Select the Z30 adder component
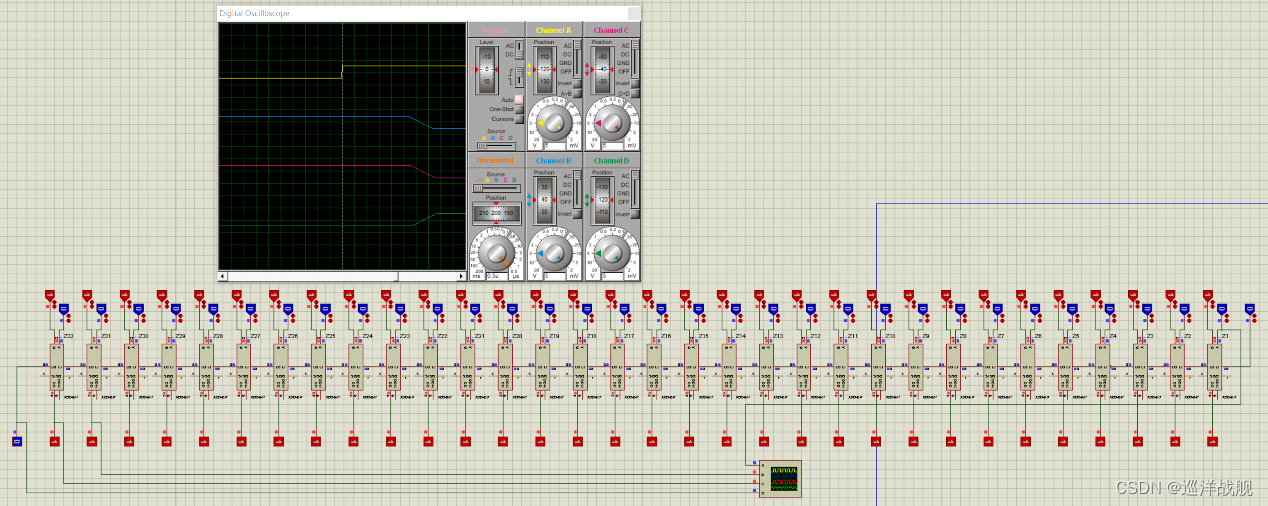The height and width of the screenshot is (506, 1268). click(132, 366)
